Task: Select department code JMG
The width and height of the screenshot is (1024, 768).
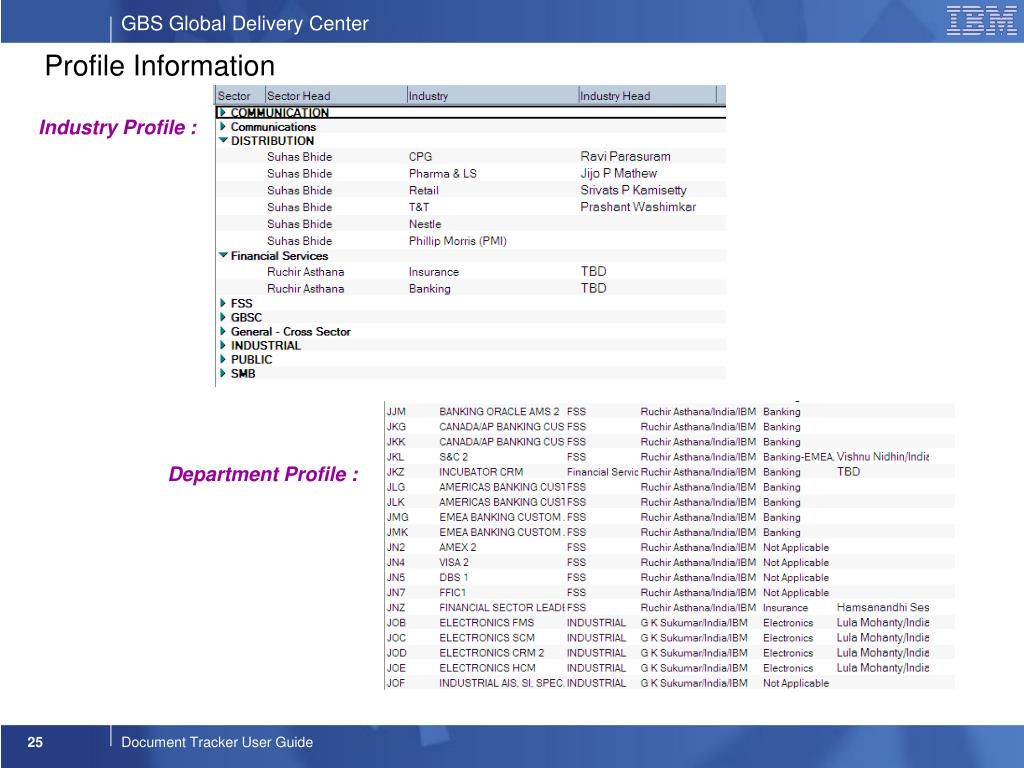Action: (397, 517)
